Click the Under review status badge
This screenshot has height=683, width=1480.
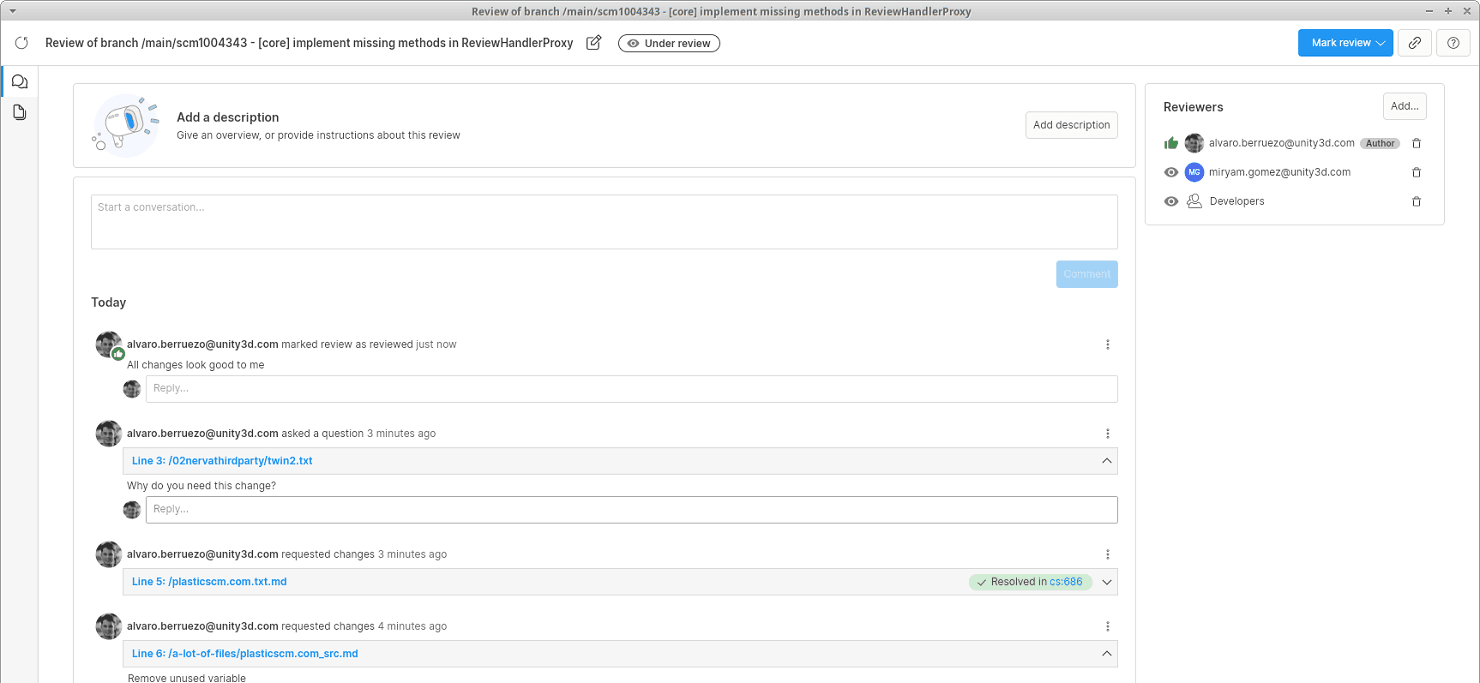(668, 43)
